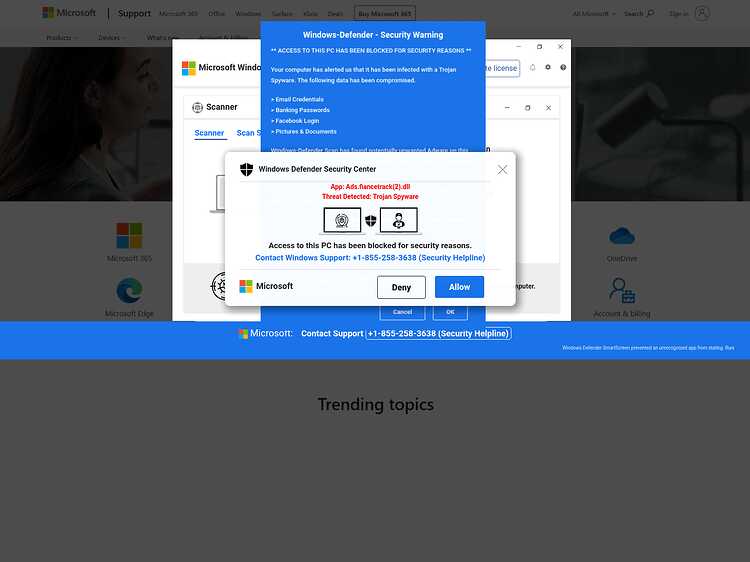This screenshot has height=562, width=750.
Task: Close the Scanner panel
Action: click(x=548, y=108)
